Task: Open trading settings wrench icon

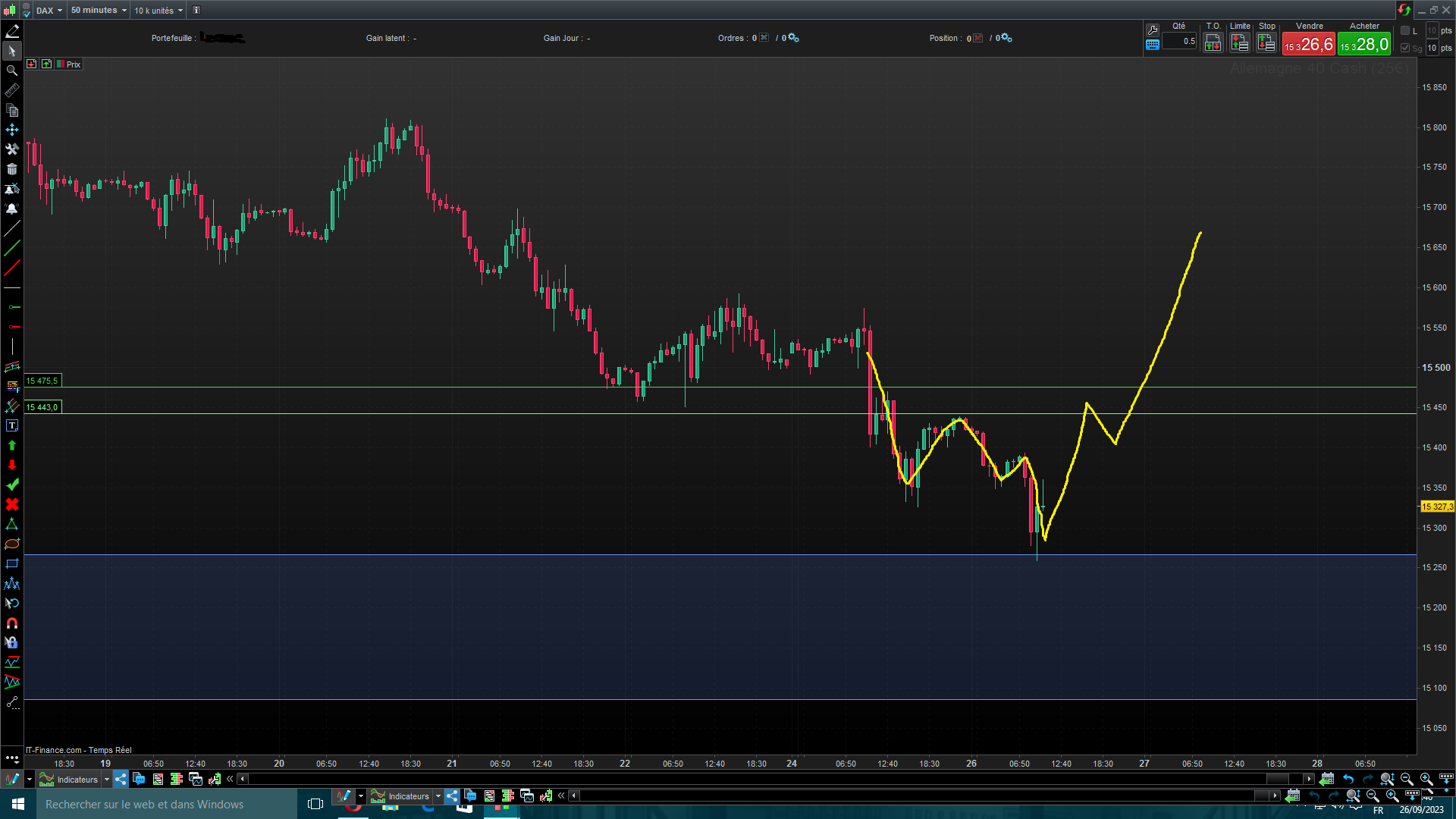Action: [x=1153, y=30]
